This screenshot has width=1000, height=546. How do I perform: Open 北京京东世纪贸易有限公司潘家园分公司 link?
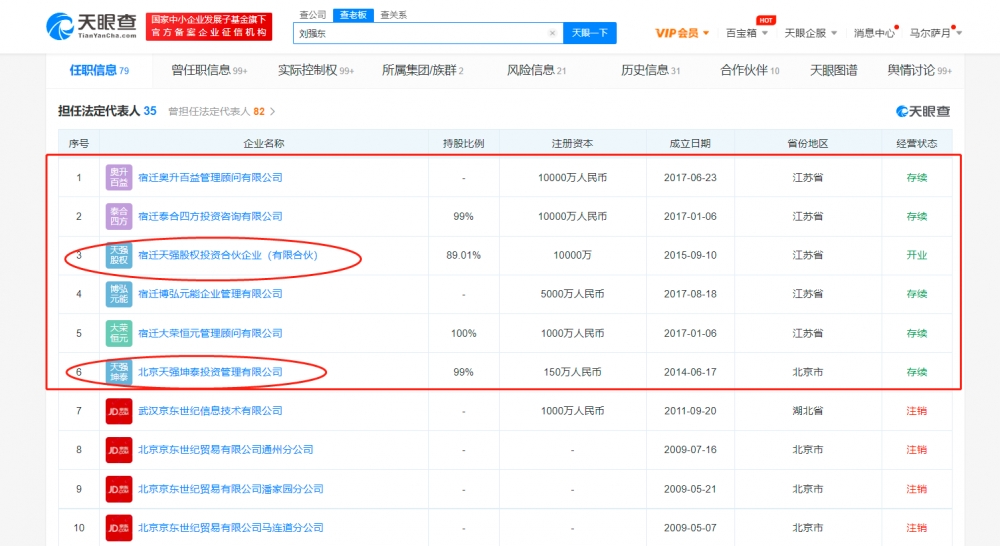[x=231, y=489]
